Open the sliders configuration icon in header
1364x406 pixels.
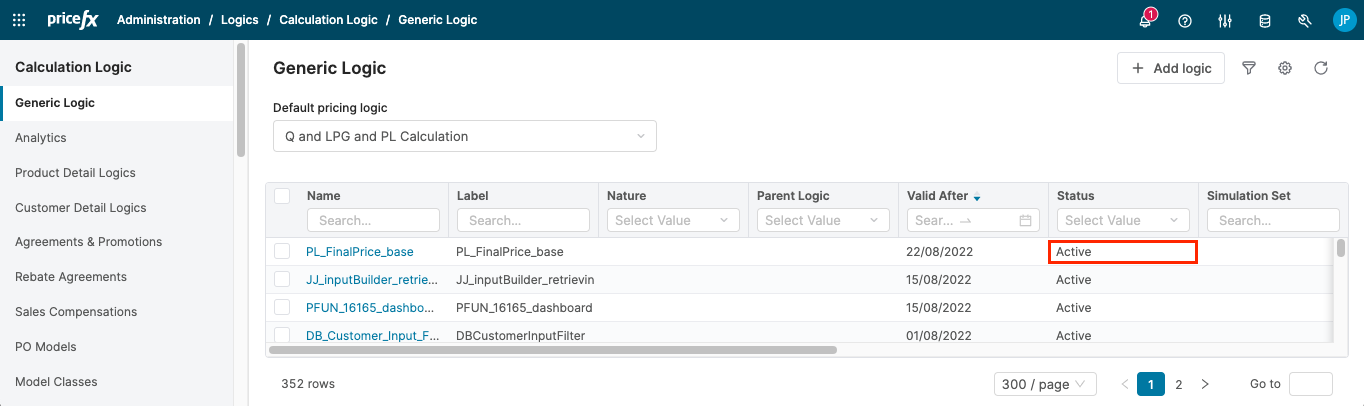1225,21
